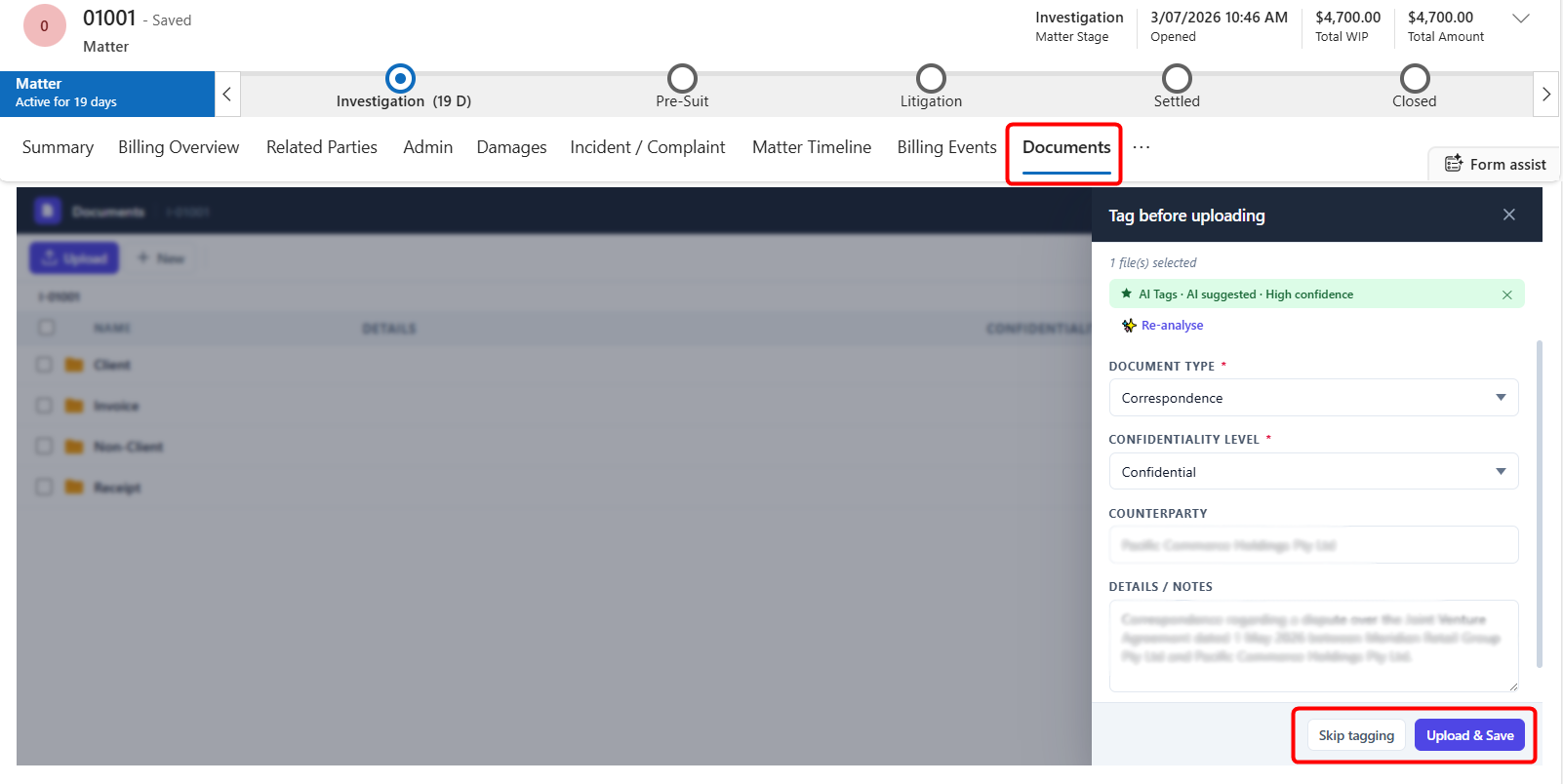Click the Counterparty input field
This screenshot has height=784, width=1563.
tap(1313, 545)
